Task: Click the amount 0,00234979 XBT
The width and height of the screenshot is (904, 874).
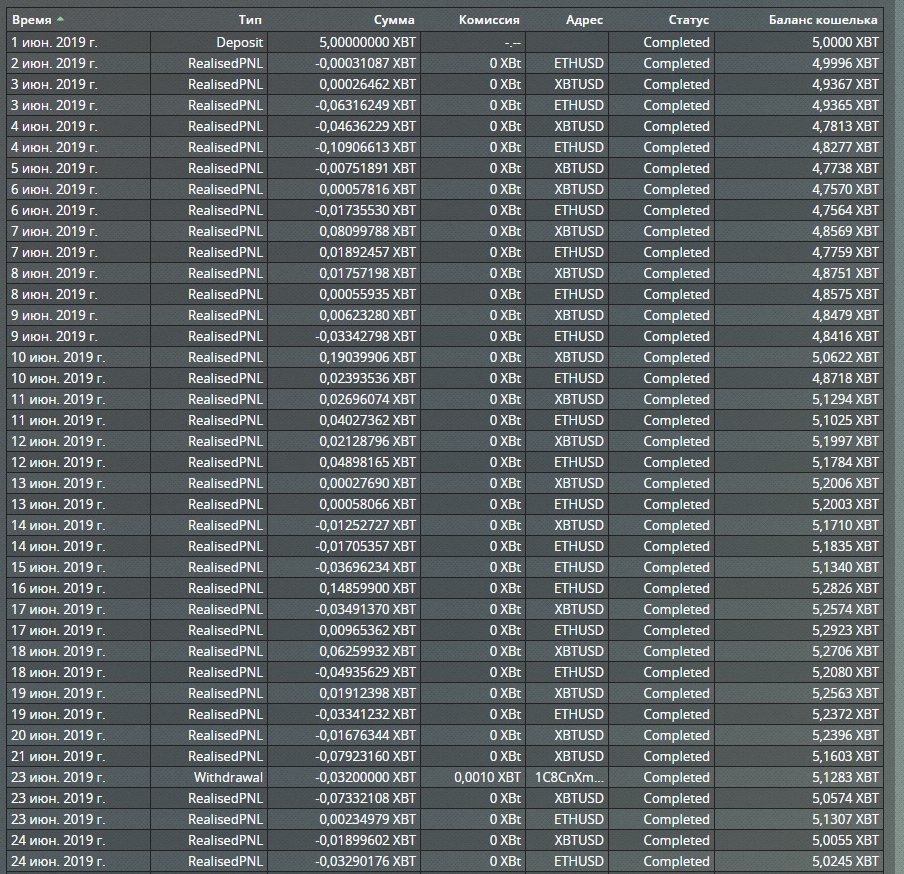Action: pyautogui.click(x=367, y=819)
